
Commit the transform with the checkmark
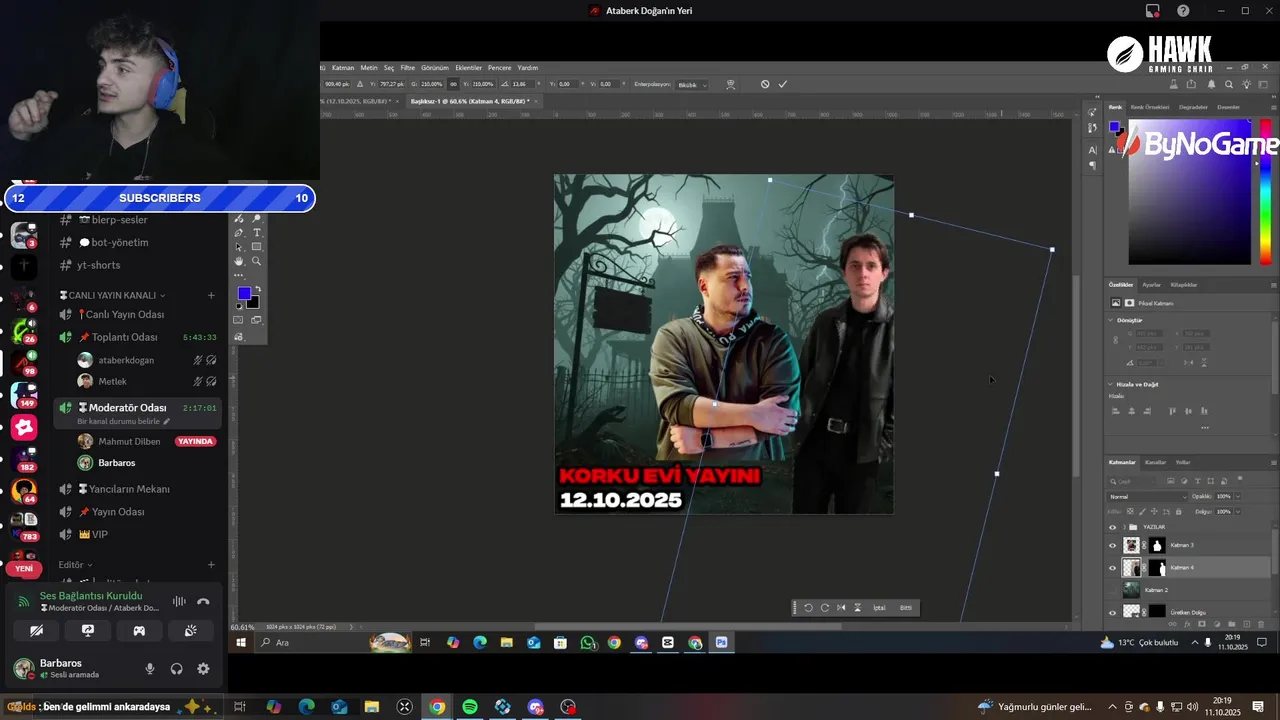783,84
